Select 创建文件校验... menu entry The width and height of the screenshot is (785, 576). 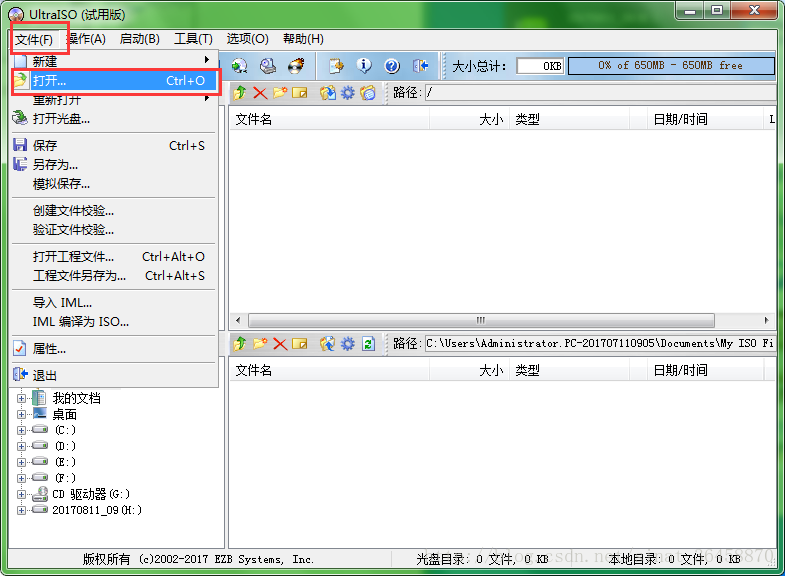[115, 211]
